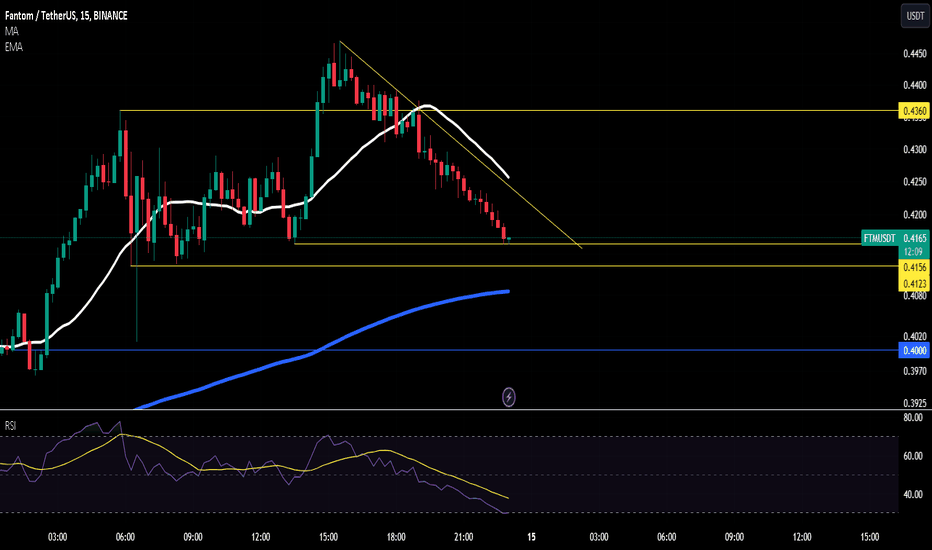Click the RSI indicator label

tap(10, 426)
